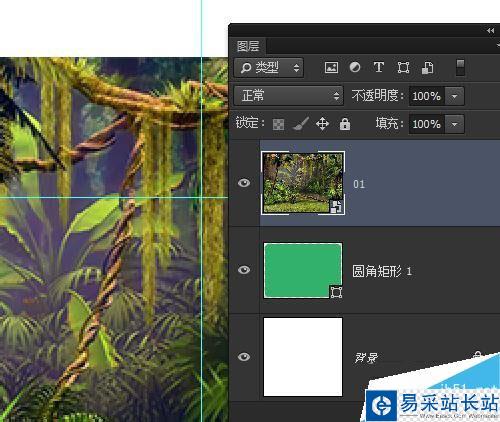Screen dimensions: 500x422
Task: Filter layers by pixel layer icon
Action: [x=331, y=68]
